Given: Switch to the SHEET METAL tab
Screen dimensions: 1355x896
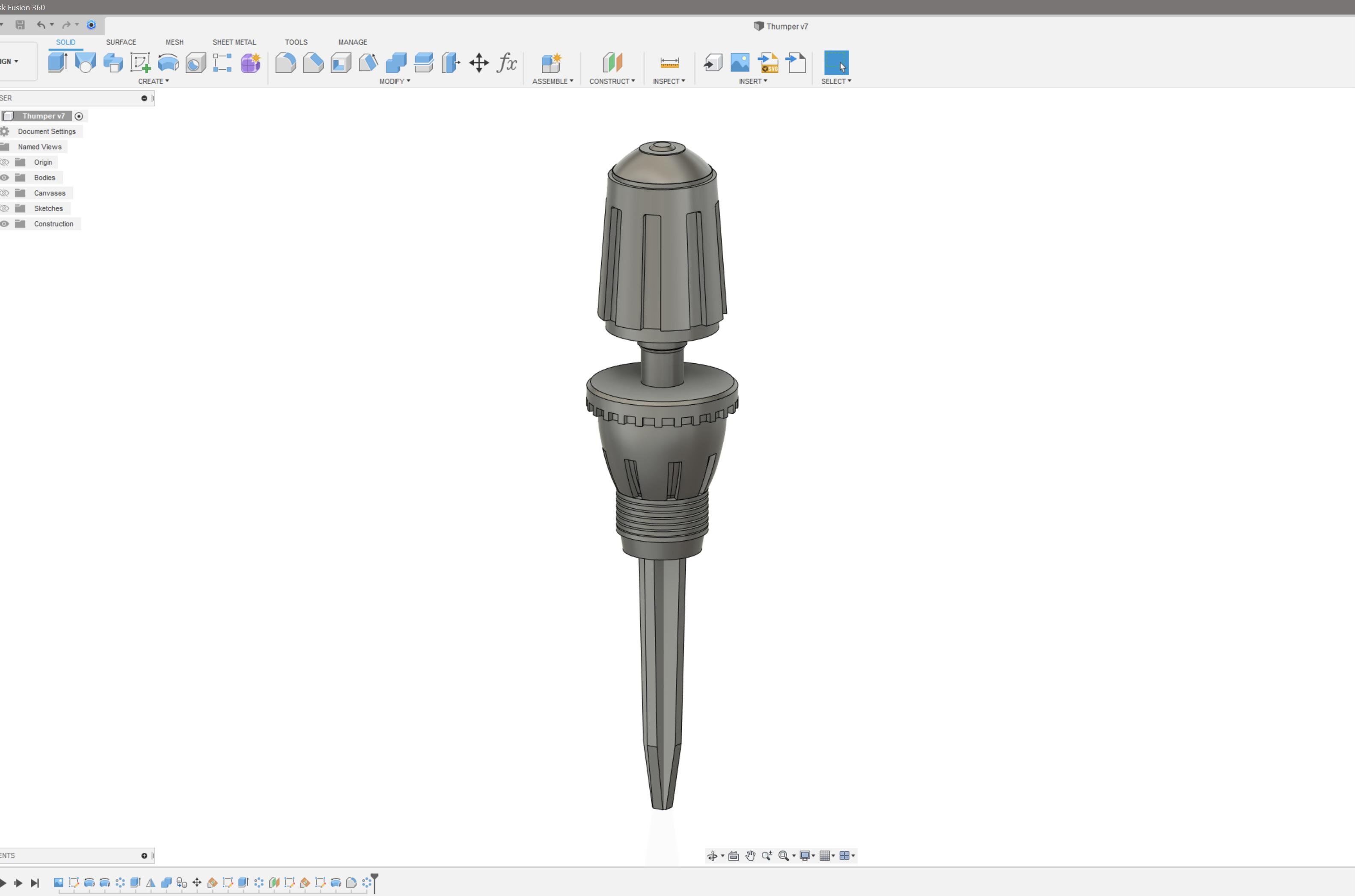Looking at the screenshot, I should (234, 42).
